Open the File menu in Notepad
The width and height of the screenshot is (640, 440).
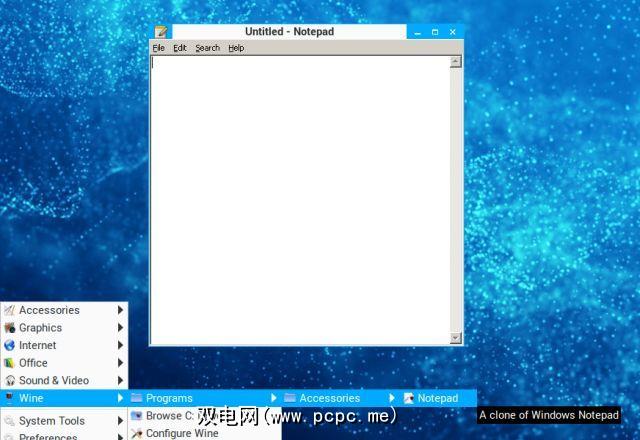point(158,48)
